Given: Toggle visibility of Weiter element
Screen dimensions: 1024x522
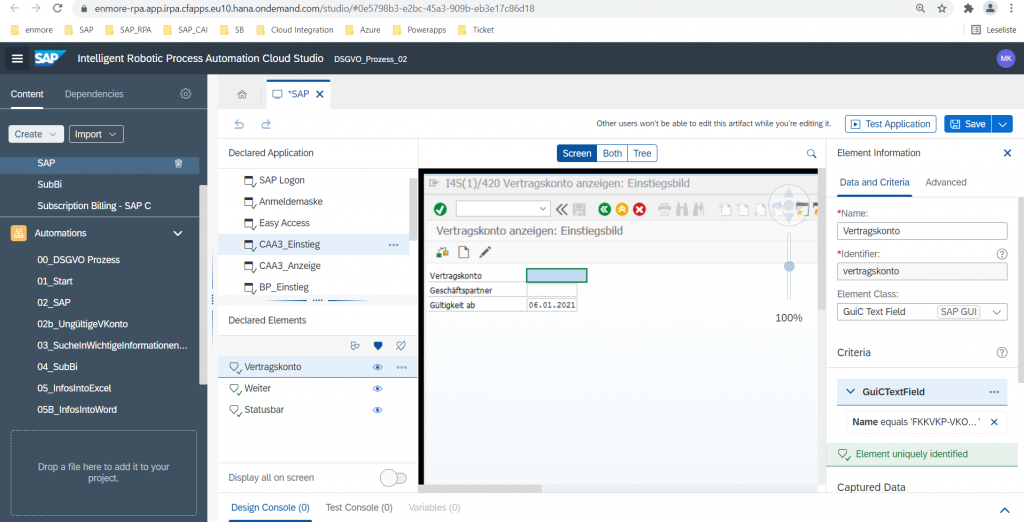Looking at the screenshot, I should pos(377,389).
